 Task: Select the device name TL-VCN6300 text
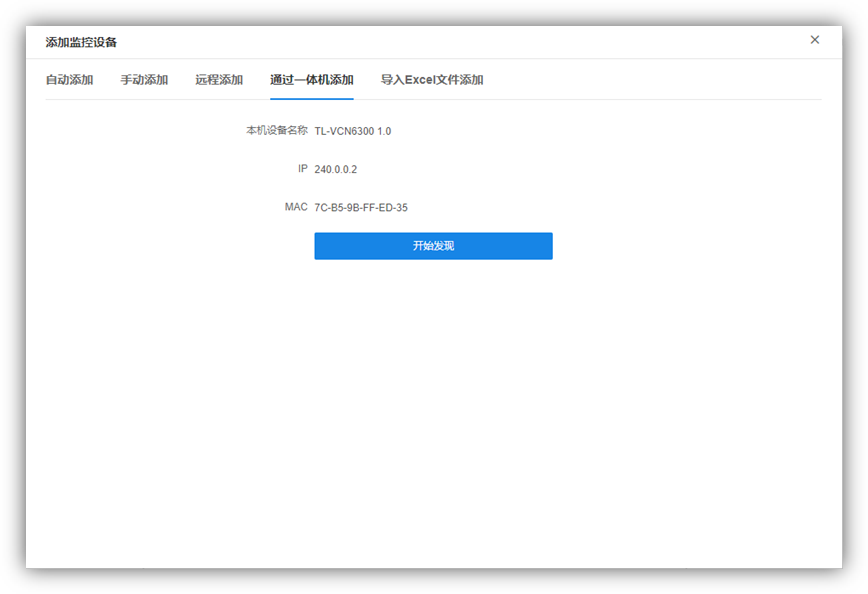(344, 131)
